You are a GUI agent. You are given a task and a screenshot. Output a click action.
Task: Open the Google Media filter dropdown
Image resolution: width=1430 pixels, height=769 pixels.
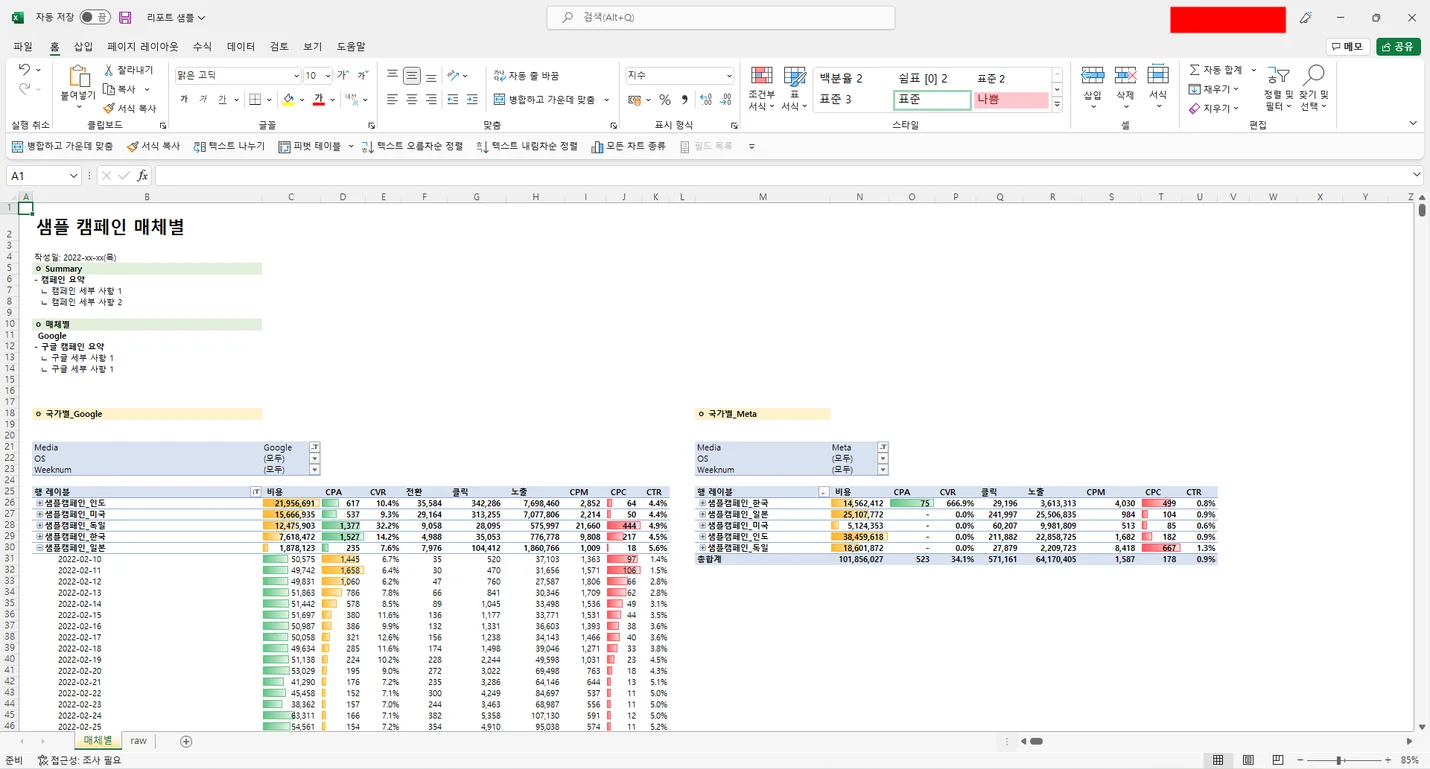point(314,447)
